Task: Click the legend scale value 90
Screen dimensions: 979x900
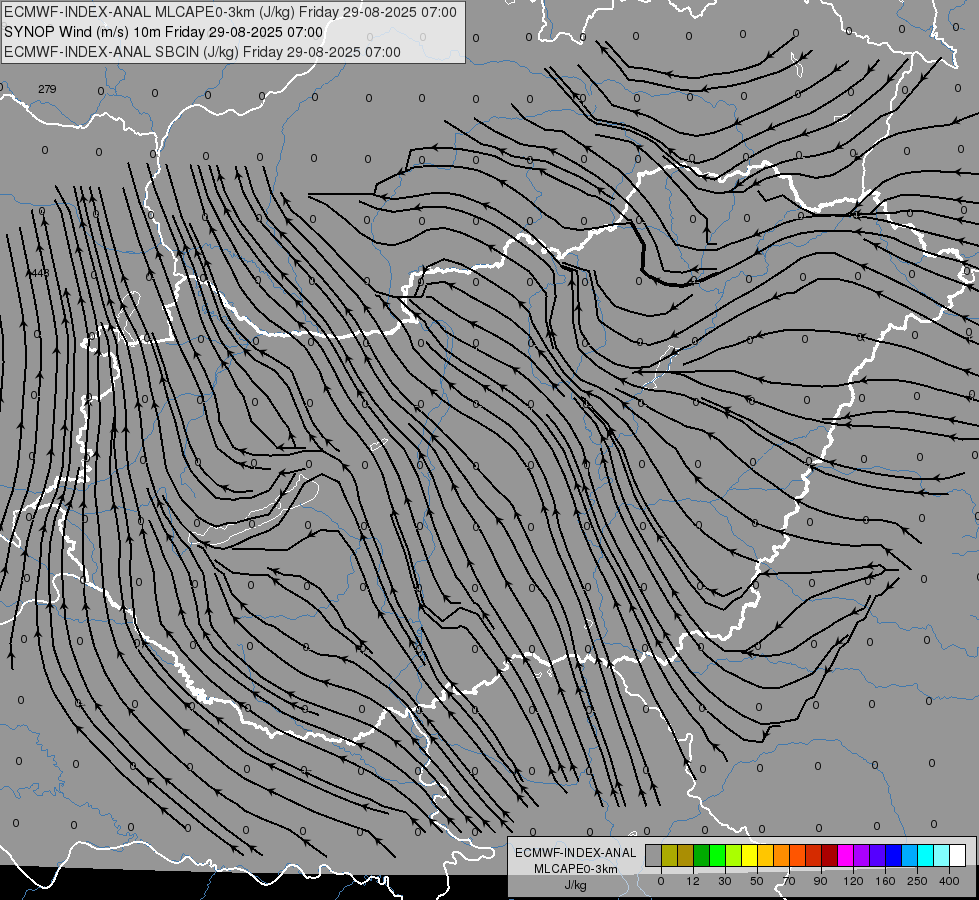Action: pos(820,881)
